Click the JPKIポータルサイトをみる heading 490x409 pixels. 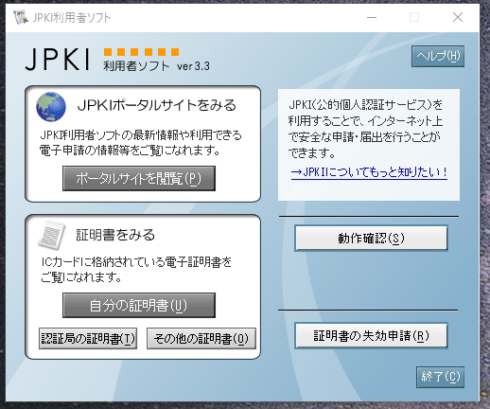pos(156,105)
